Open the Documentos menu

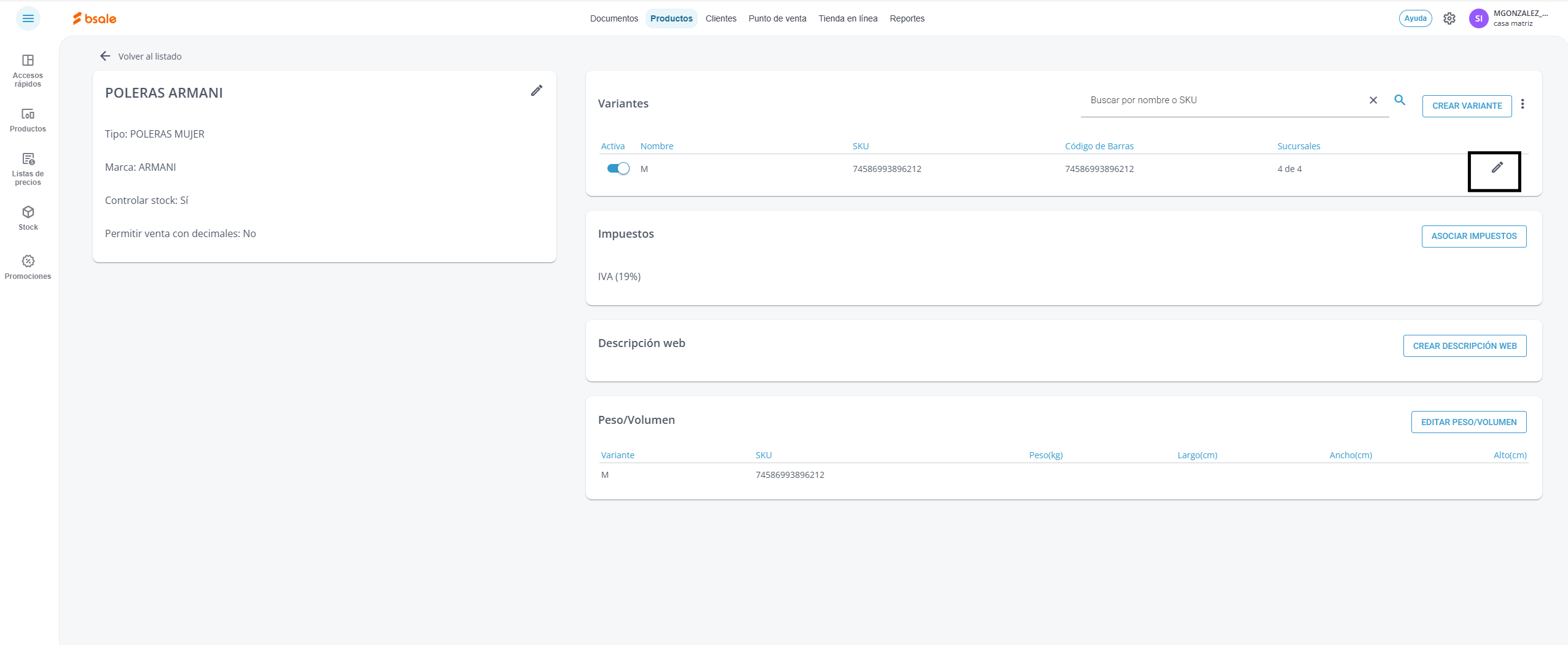pos(614,18)
